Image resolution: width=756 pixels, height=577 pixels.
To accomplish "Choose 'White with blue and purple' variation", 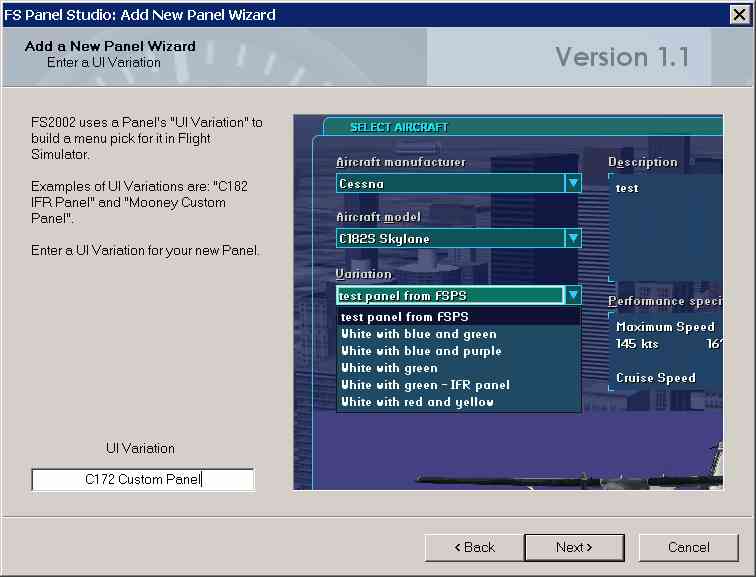I will click(x=459, y=351).
